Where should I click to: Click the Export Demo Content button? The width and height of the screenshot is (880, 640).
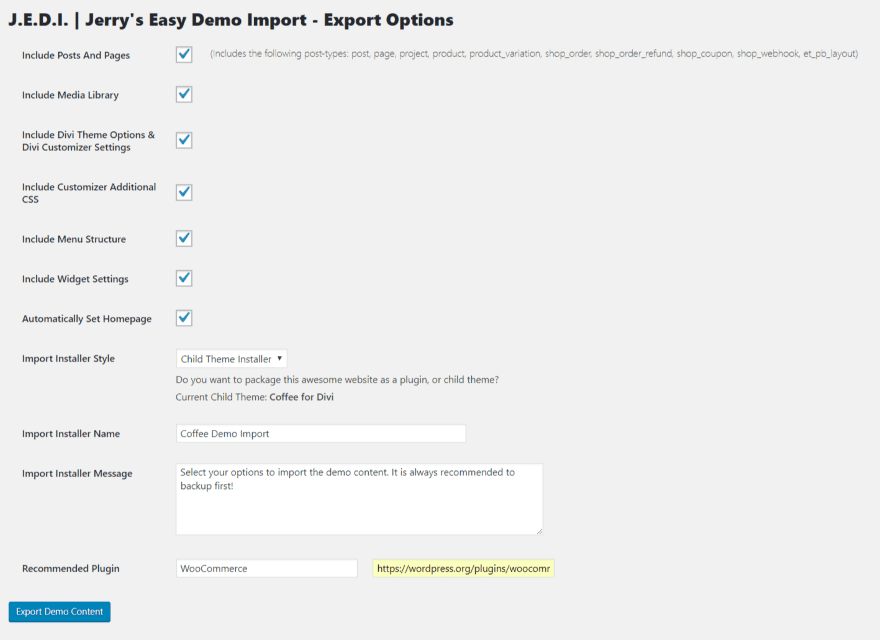[x=59, y=611]
